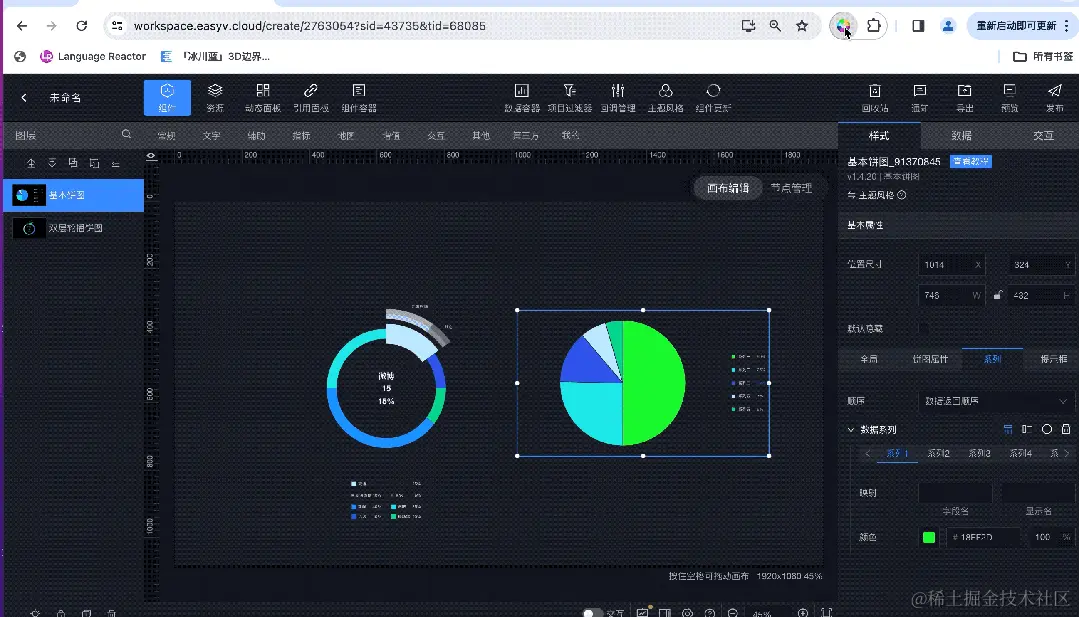Click the help question icon beside 主题风格

901,195
